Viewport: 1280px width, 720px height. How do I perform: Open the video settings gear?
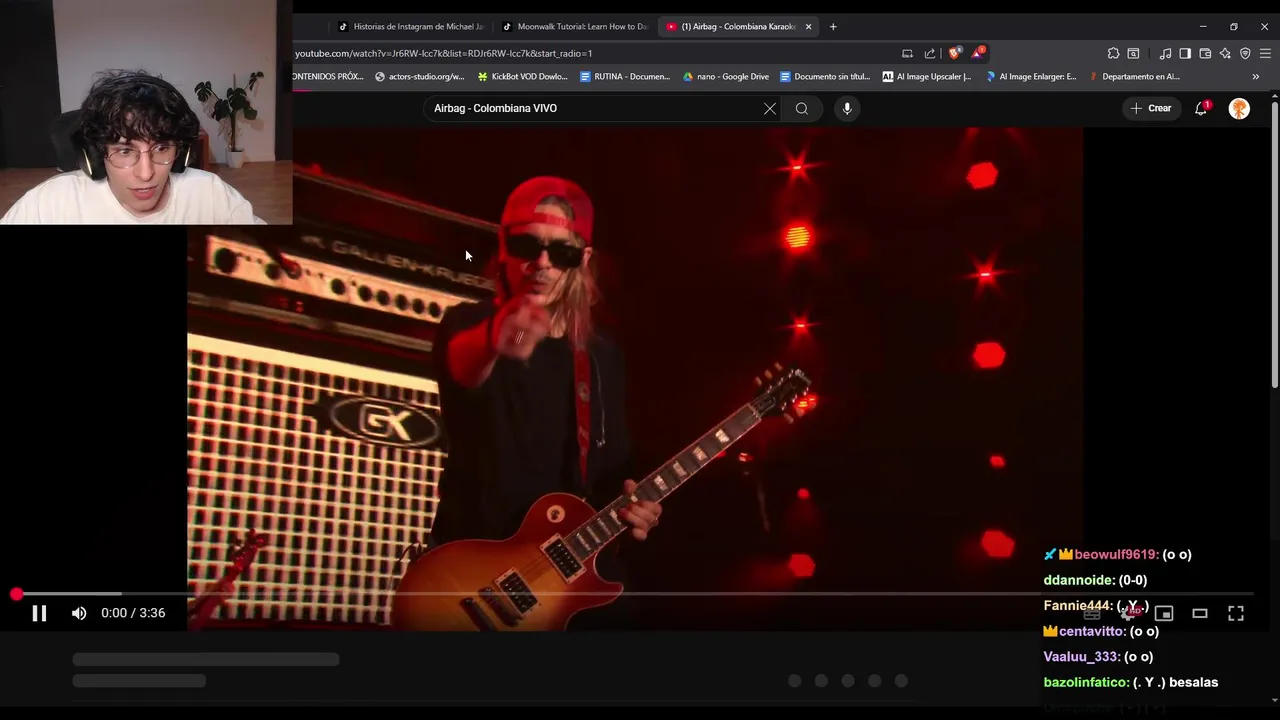coord(1129,613)
